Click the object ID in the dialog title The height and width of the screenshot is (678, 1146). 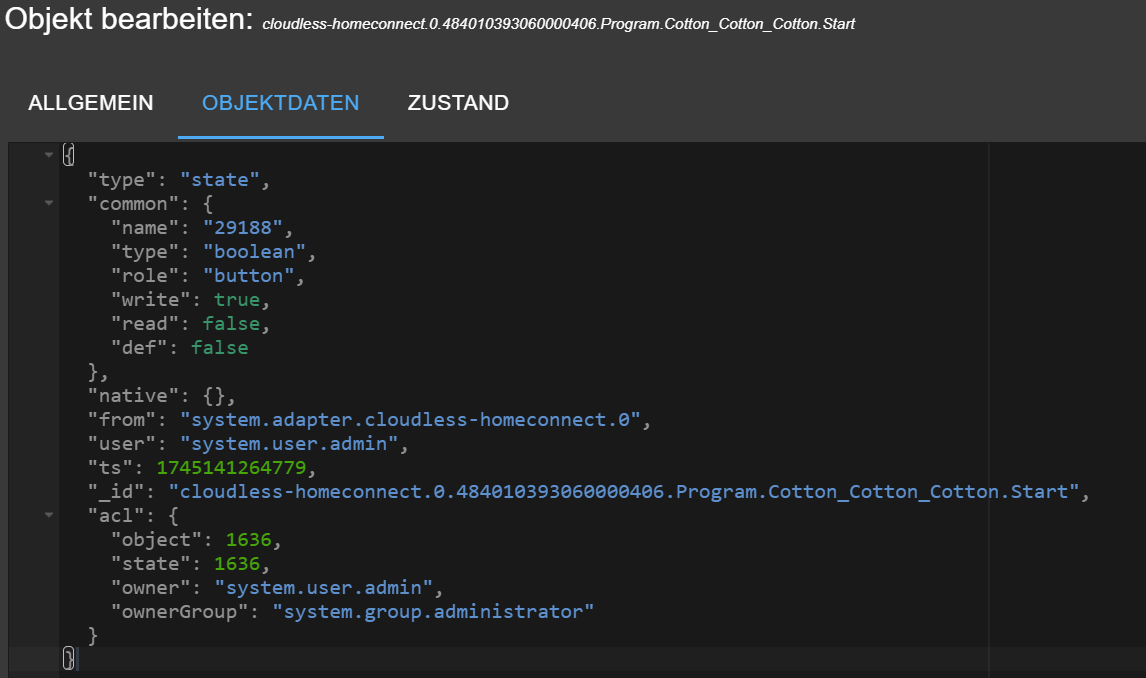click(x=558, y=24)
